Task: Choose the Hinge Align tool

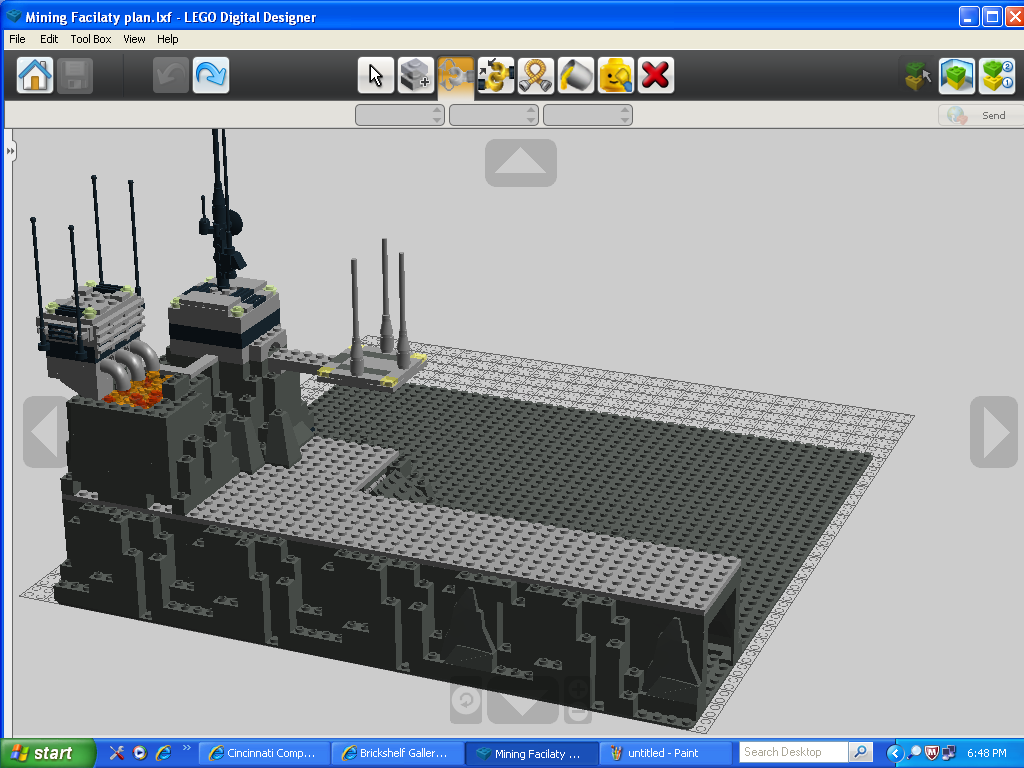Action: [x=496, y=74]
